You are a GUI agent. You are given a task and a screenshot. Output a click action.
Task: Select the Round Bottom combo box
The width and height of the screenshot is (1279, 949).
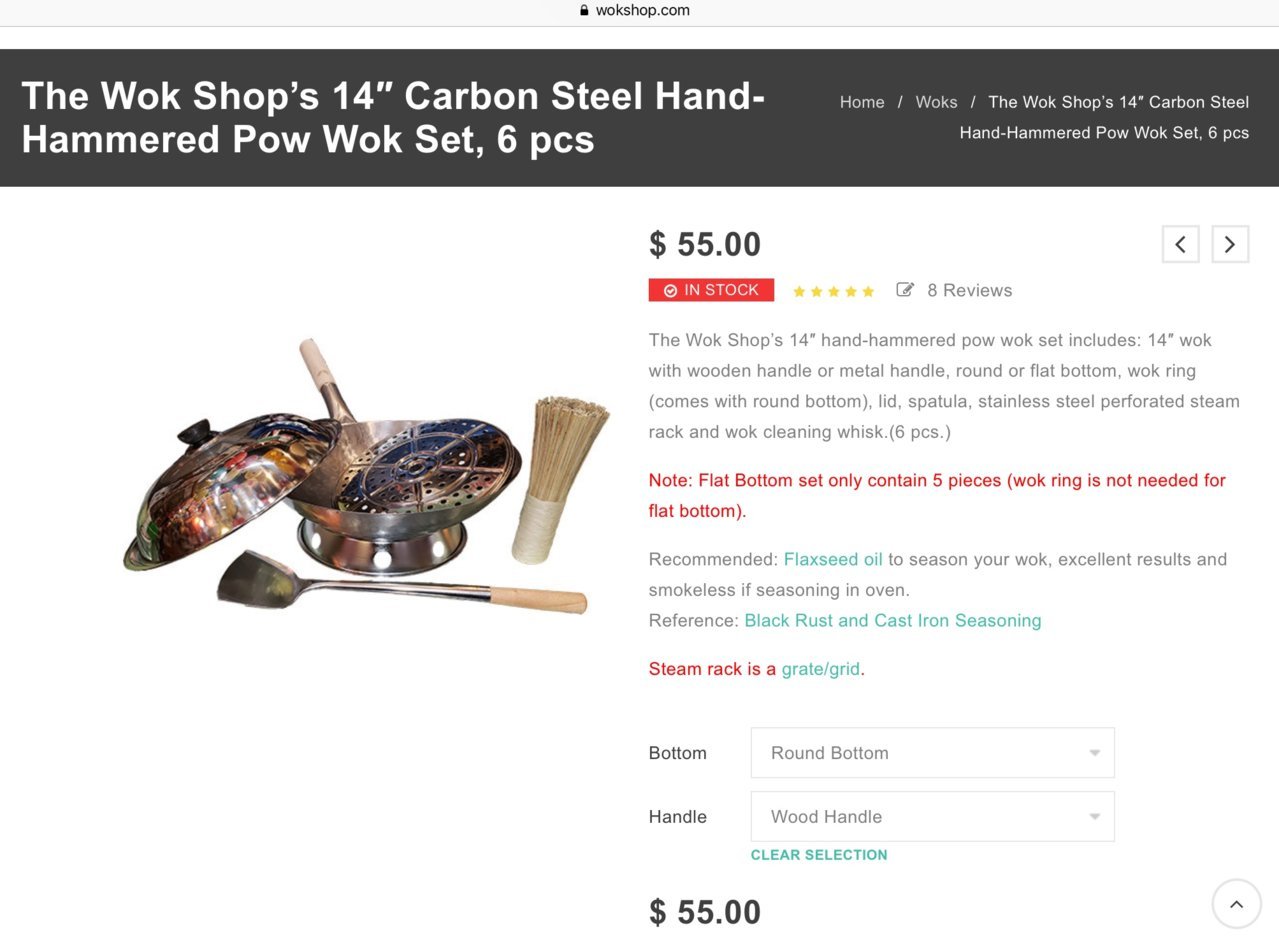pyautogui.click(x=932, y=753)
